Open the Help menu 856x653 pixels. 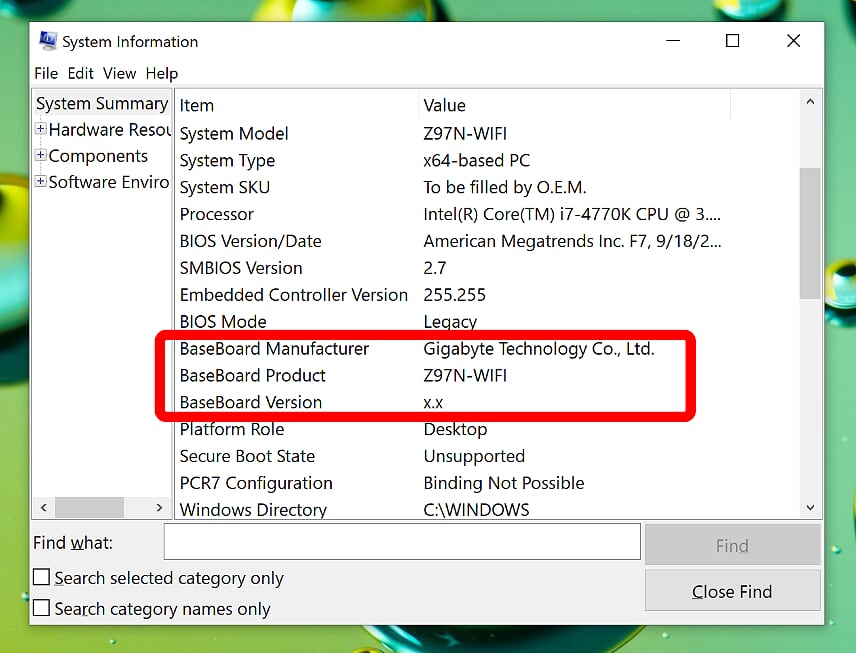[161, 73]
